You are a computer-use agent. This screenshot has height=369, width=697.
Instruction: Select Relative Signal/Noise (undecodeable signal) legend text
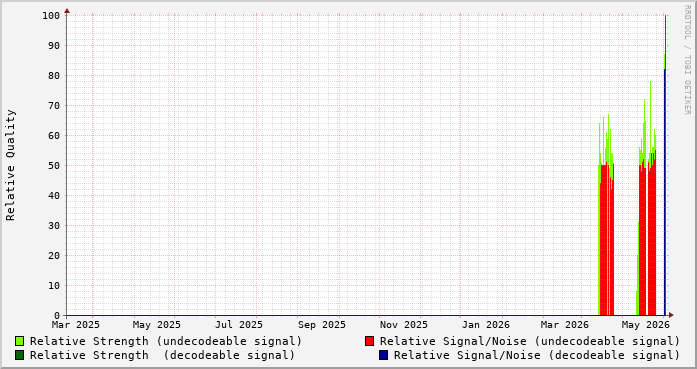pyautogui.click(x=530, y=341)
